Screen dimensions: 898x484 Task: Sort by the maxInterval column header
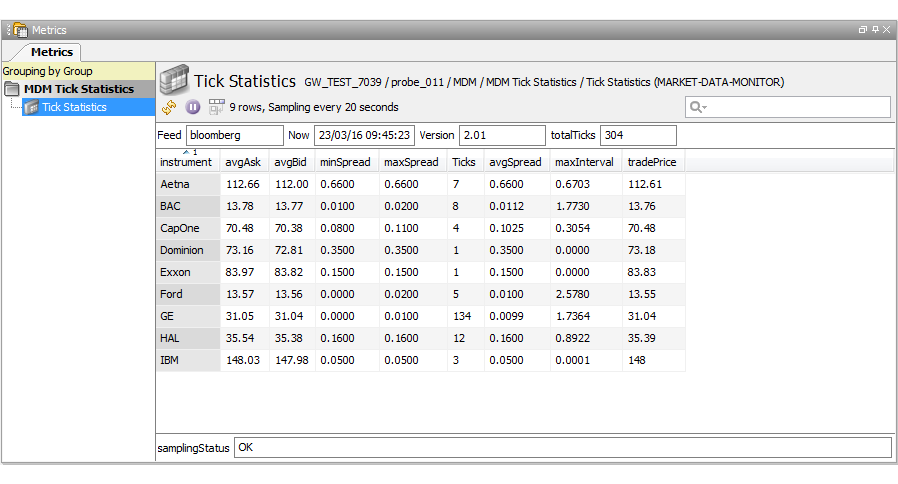coord(584,162)
